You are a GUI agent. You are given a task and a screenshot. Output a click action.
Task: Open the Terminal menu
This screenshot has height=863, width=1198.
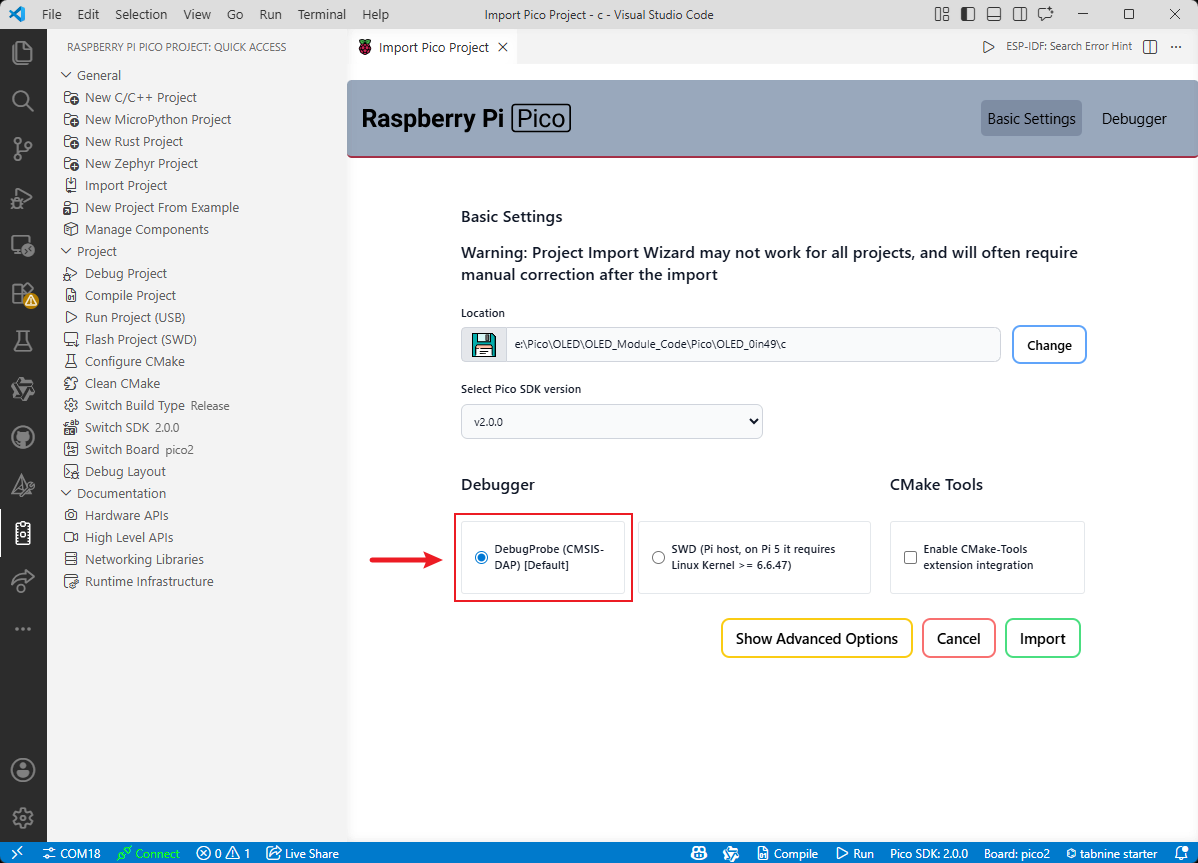pyautogui.click(x=322, y=14)
